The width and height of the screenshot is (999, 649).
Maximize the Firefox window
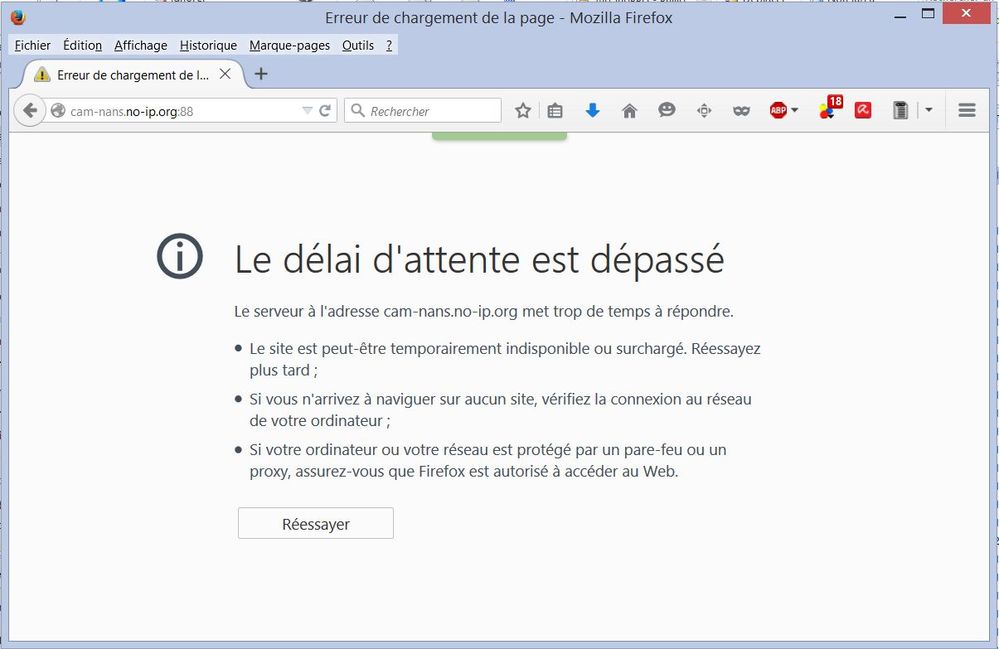click(928, 13)
